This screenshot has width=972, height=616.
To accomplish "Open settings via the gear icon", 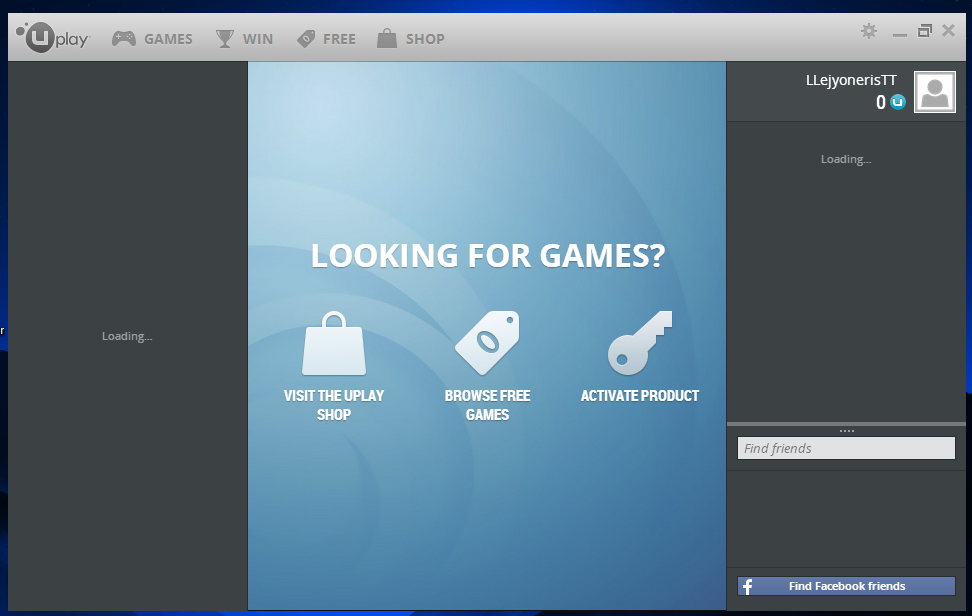I will pyautogui.click(x=869, y=30).
